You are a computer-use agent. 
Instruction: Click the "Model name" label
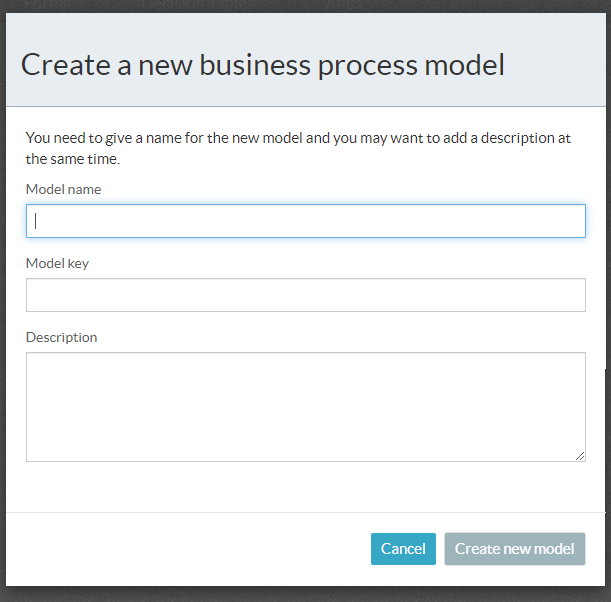coord(63,189)
